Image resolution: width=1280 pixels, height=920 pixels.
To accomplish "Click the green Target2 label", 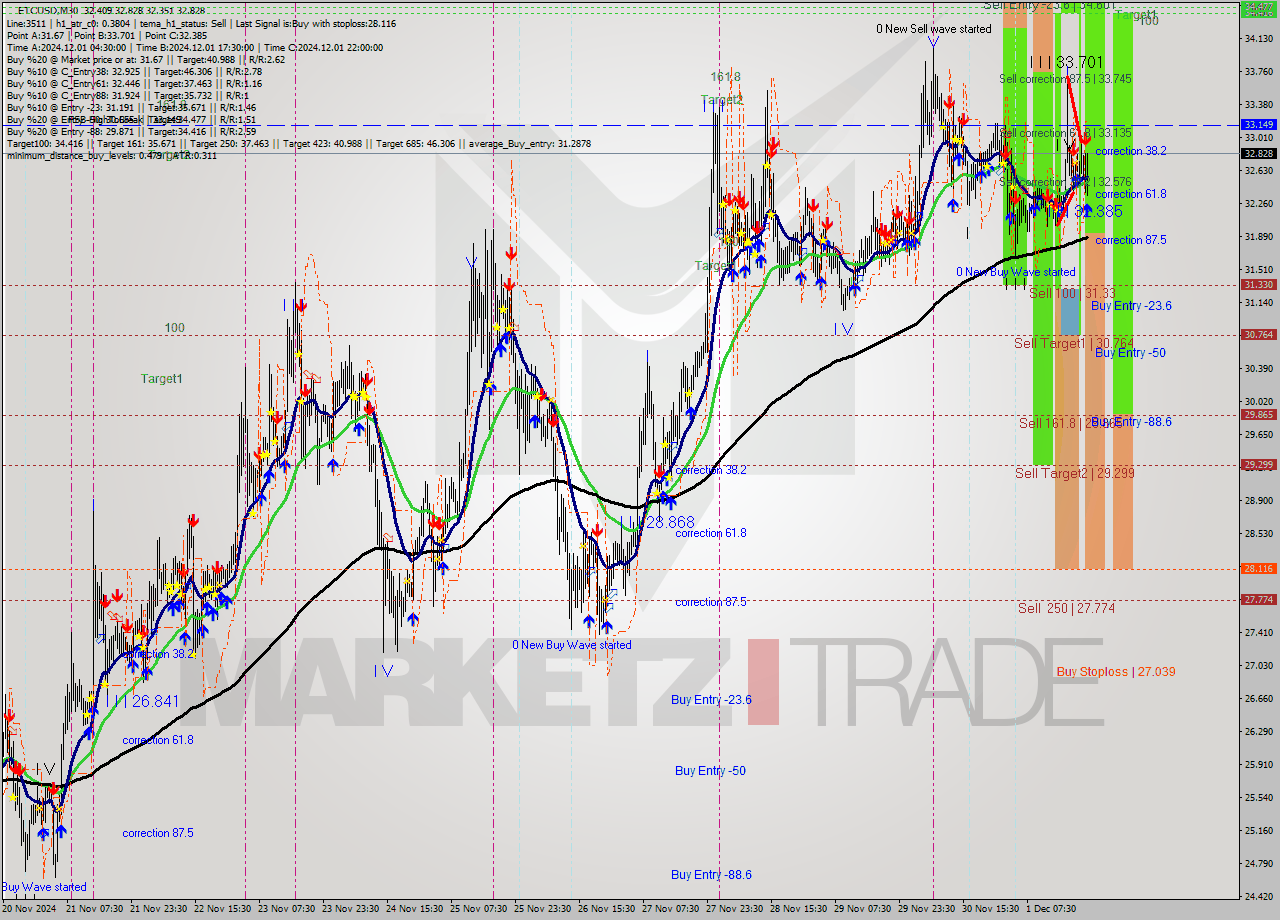I will point(721,100).
